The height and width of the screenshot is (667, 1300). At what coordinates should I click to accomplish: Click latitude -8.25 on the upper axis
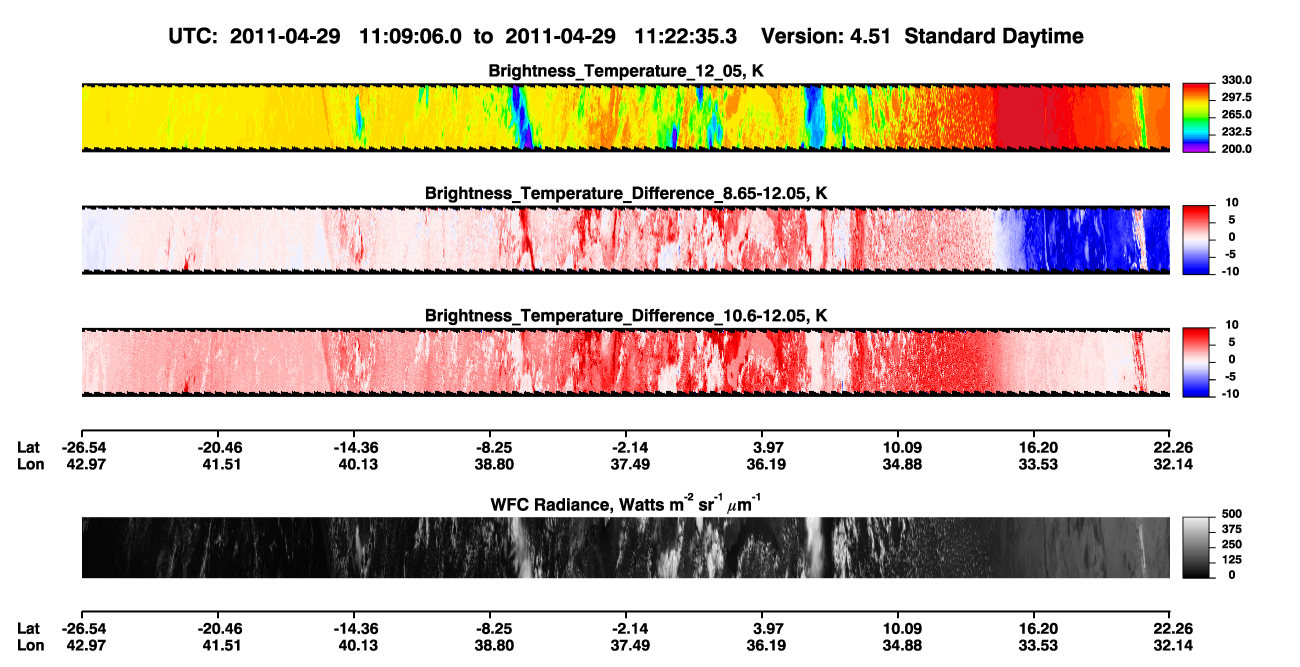[493, 447]
